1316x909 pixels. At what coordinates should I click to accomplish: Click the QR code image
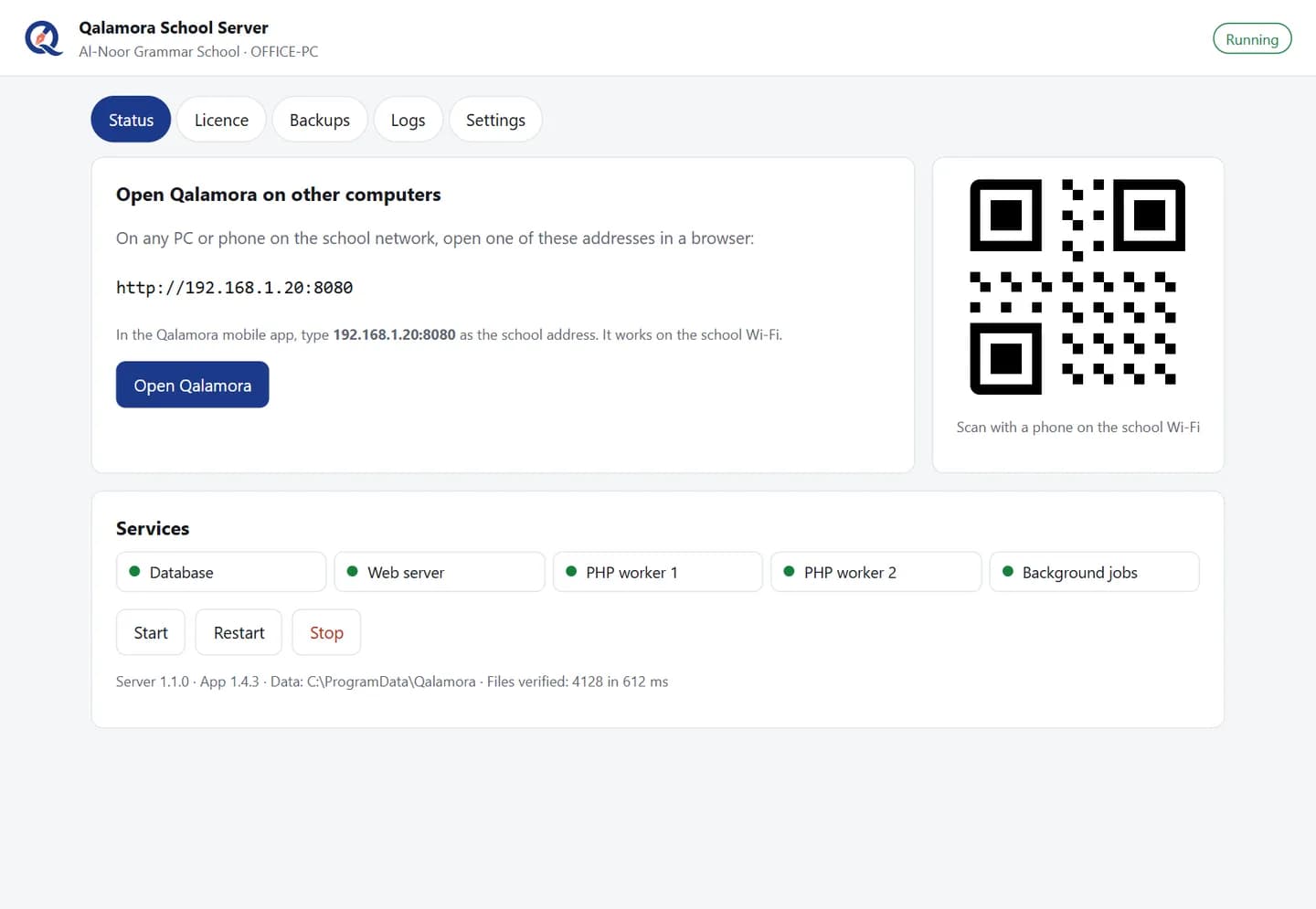(1077, 287)
